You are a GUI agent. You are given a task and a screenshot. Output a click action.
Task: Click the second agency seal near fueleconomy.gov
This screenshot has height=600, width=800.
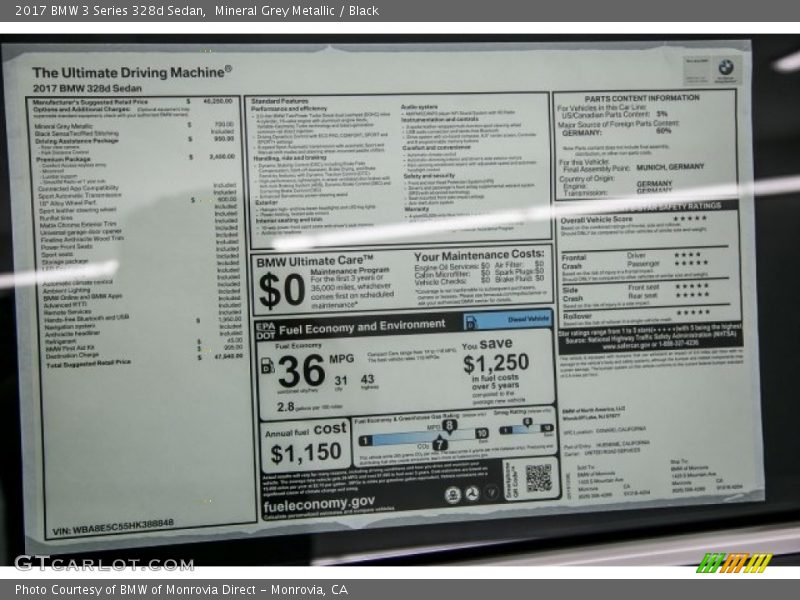click(x=472, y=494)
